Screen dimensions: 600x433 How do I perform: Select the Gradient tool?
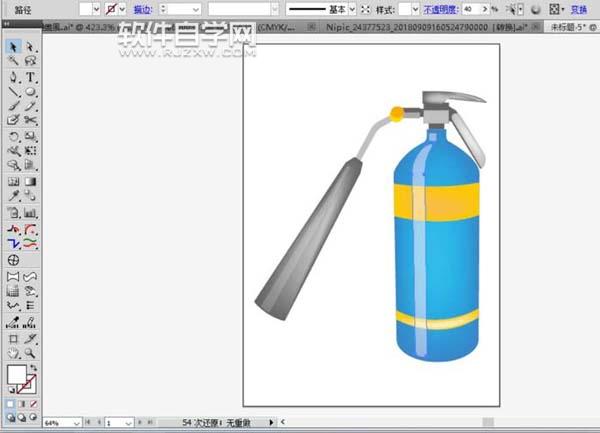(30, 182)
